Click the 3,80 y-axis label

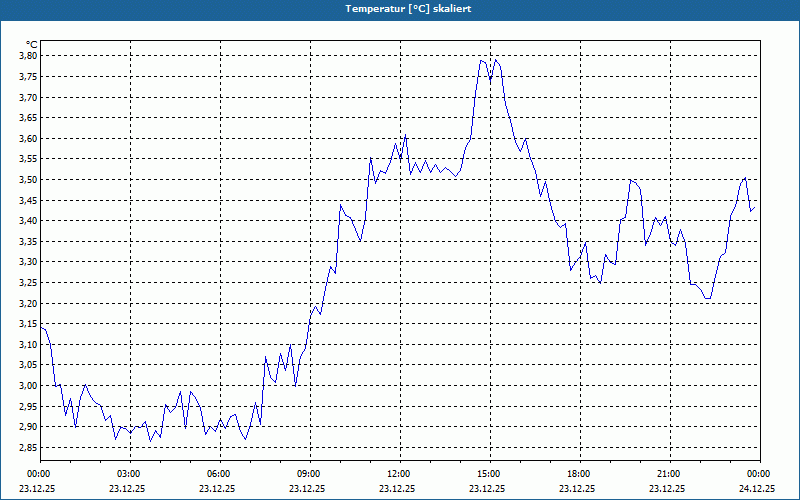29,56
